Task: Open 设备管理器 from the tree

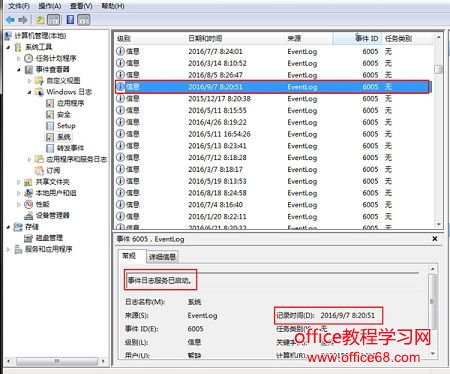Action: coord(52,215)
